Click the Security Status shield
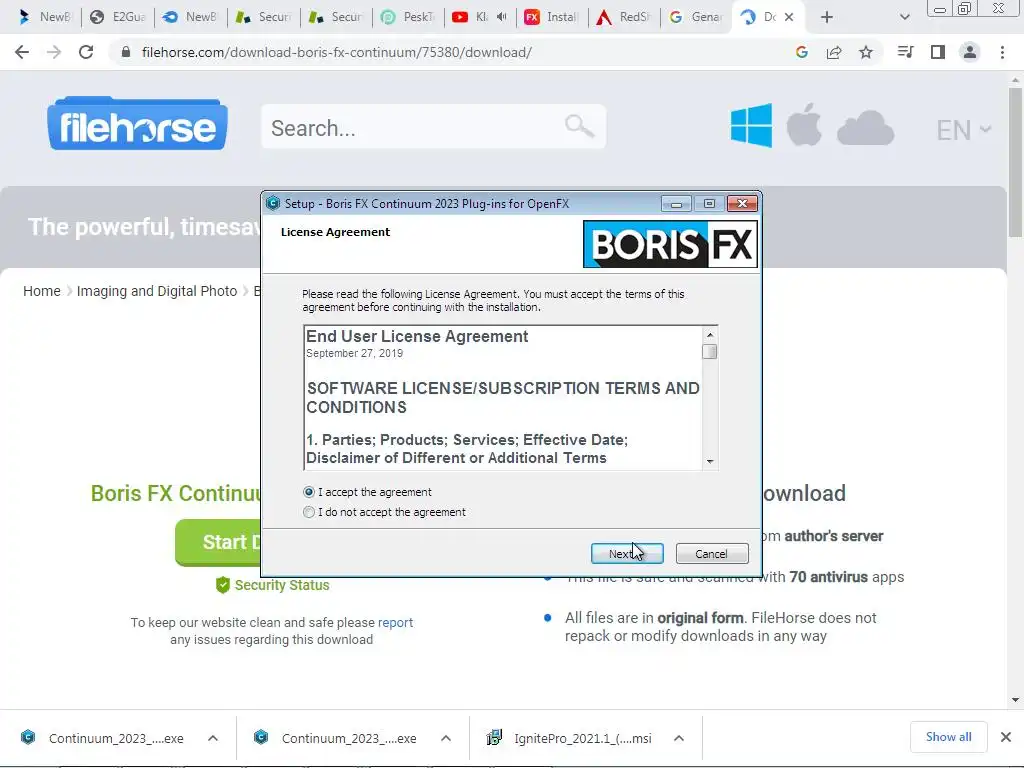 tap(223, 585)
